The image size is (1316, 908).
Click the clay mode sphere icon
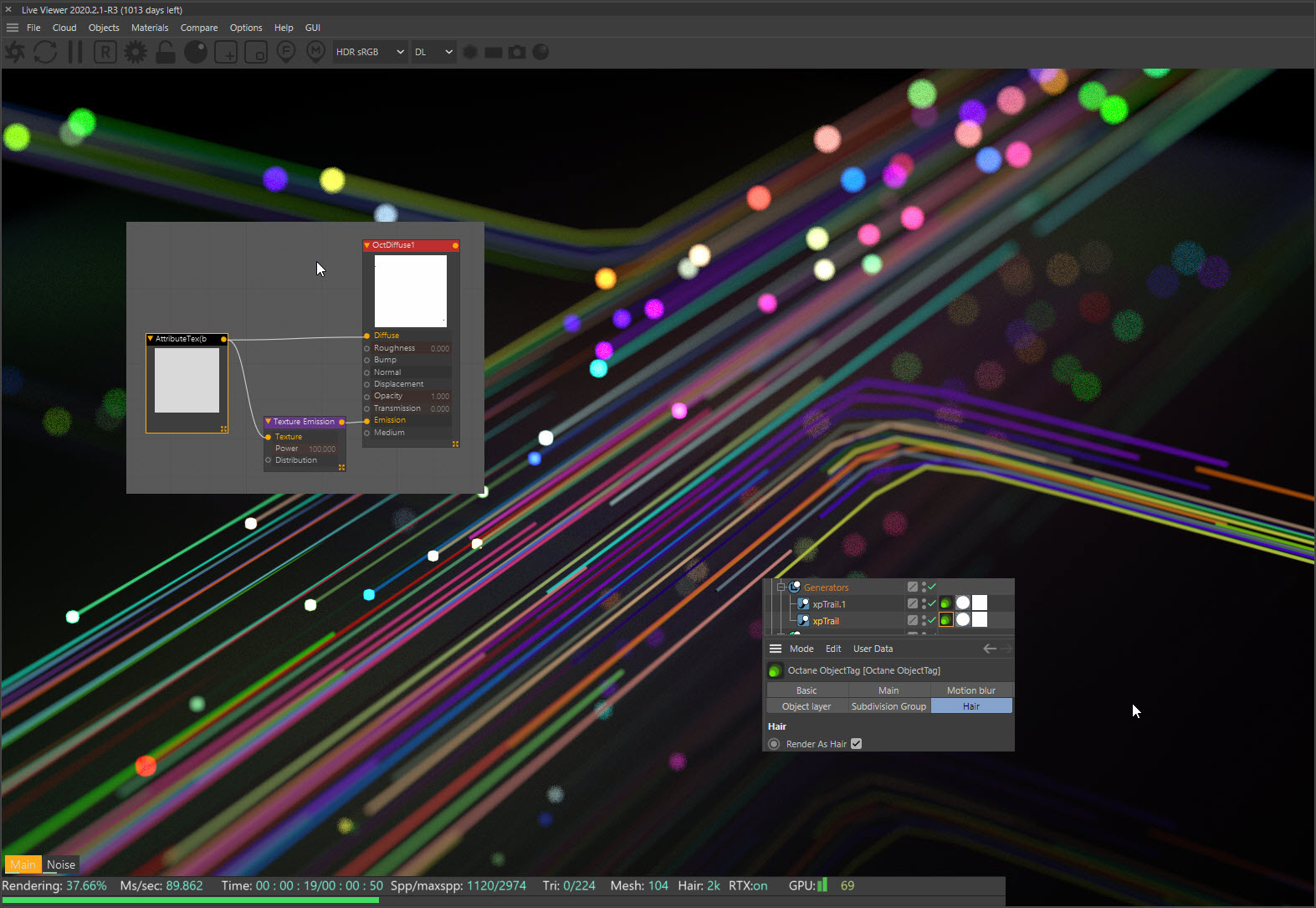pos(196,52)
